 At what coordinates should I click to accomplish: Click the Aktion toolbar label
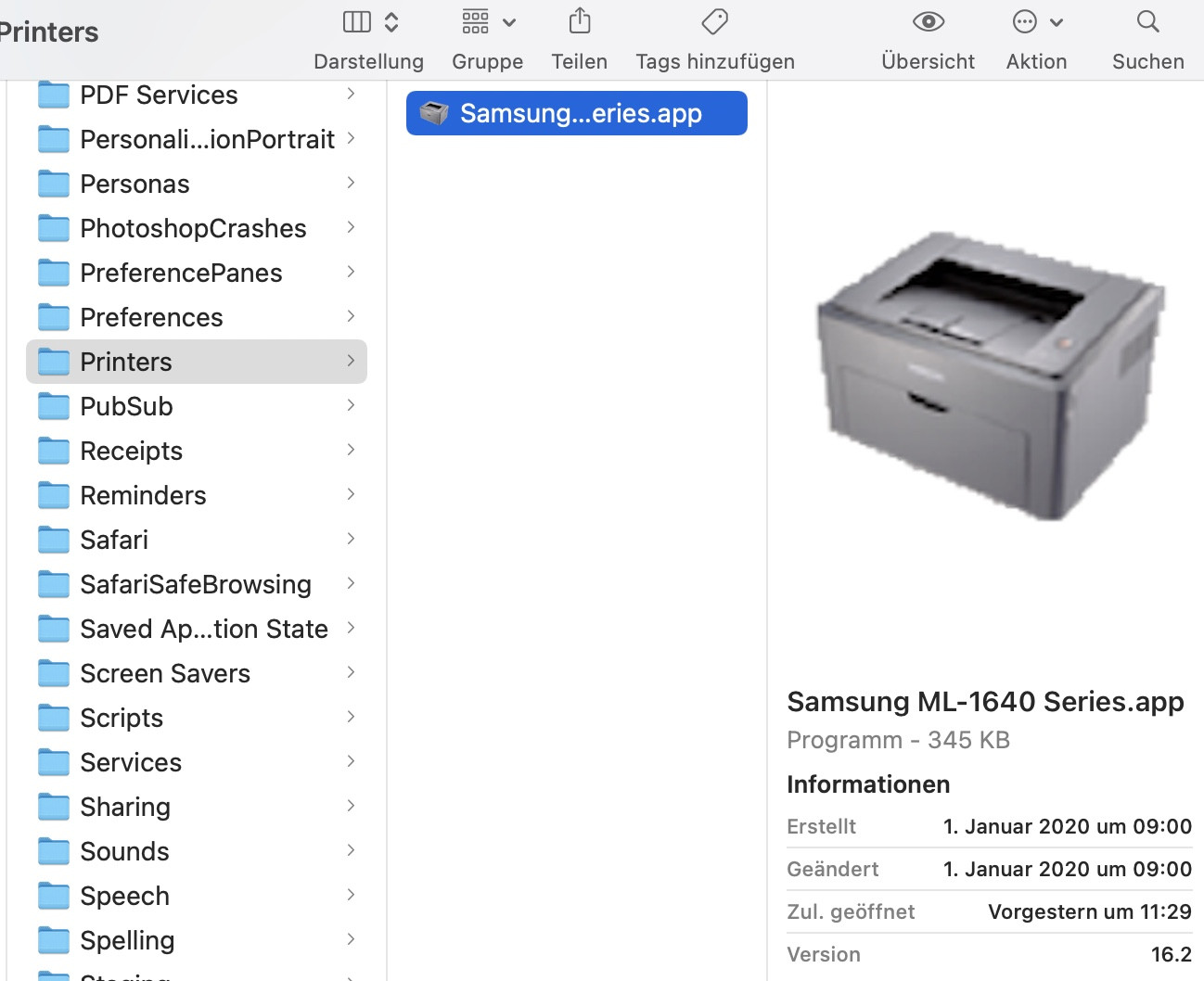(1037, 61)
